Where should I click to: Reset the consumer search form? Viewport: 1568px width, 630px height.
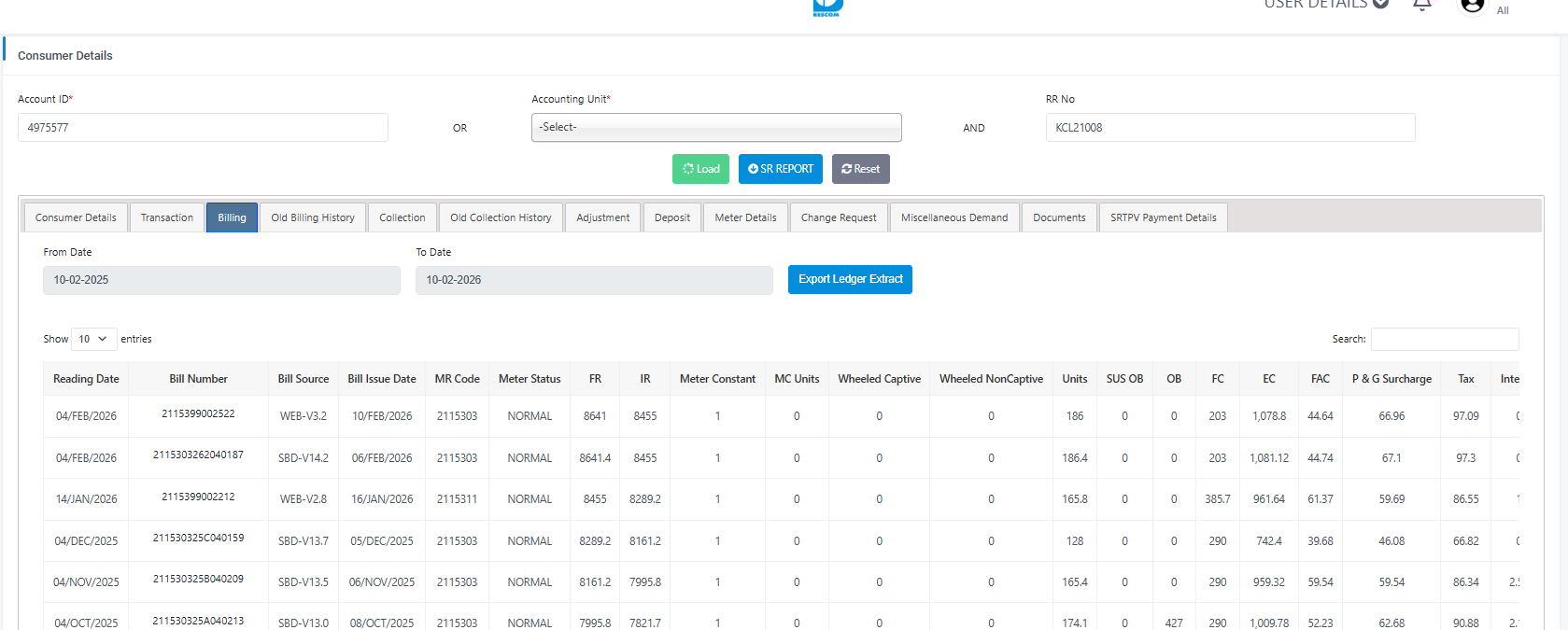click(x=860, y=169)
